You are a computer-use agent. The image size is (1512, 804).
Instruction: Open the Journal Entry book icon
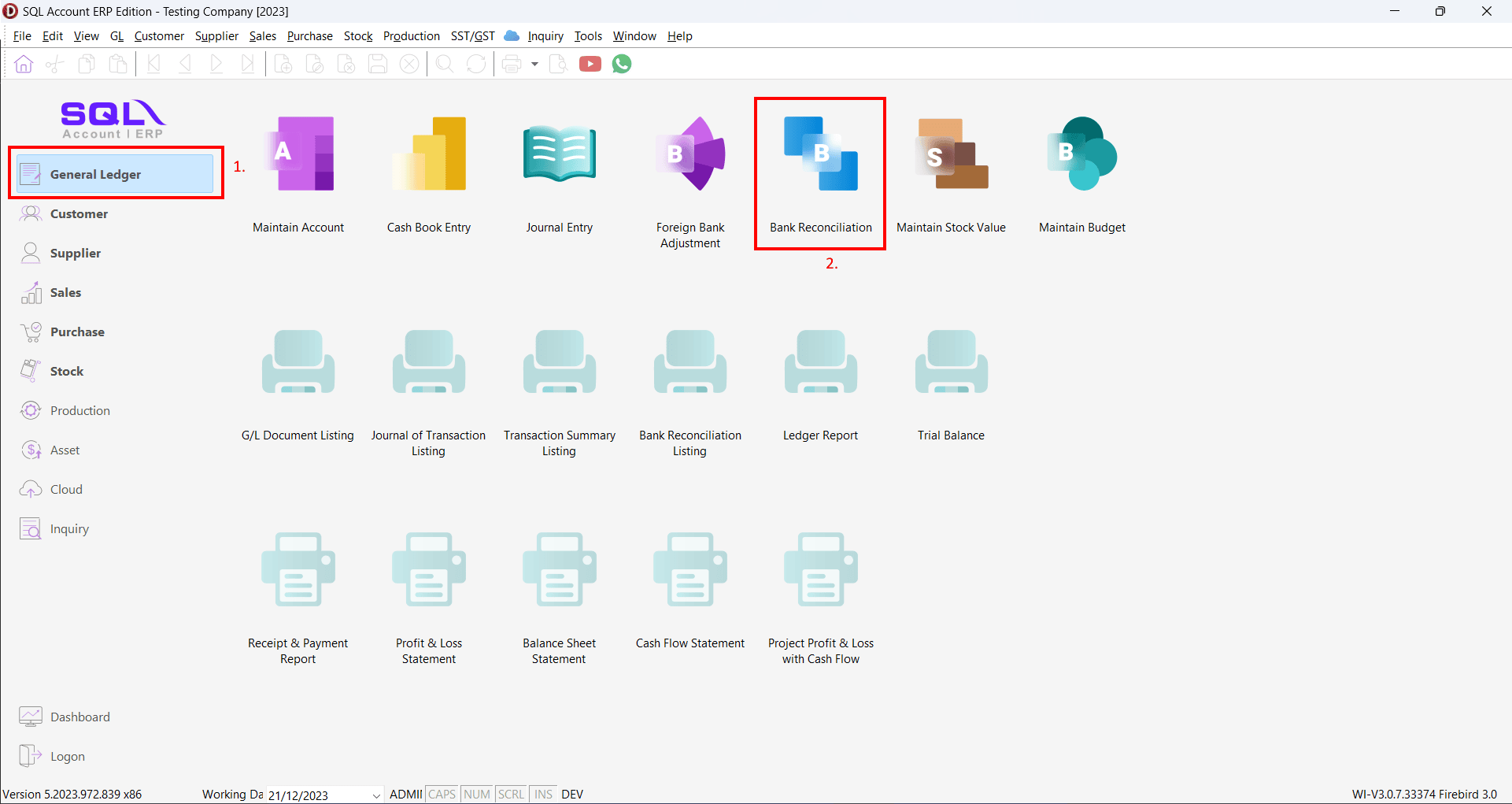click(559, 154)
